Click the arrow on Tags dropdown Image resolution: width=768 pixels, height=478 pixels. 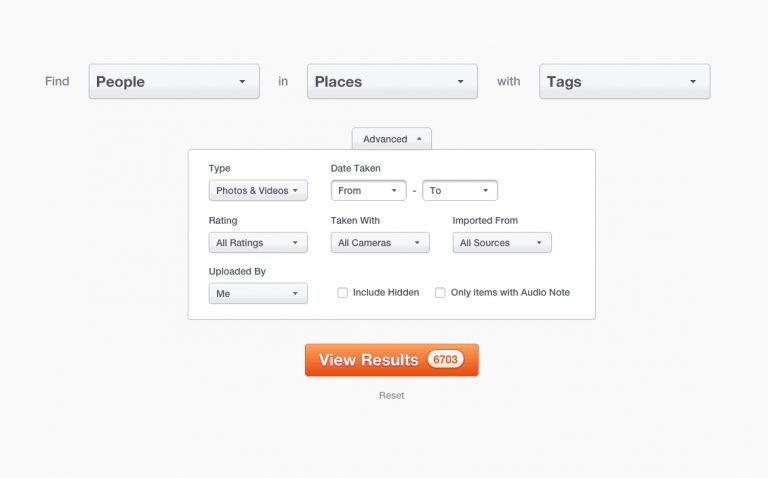click(693, 82)
